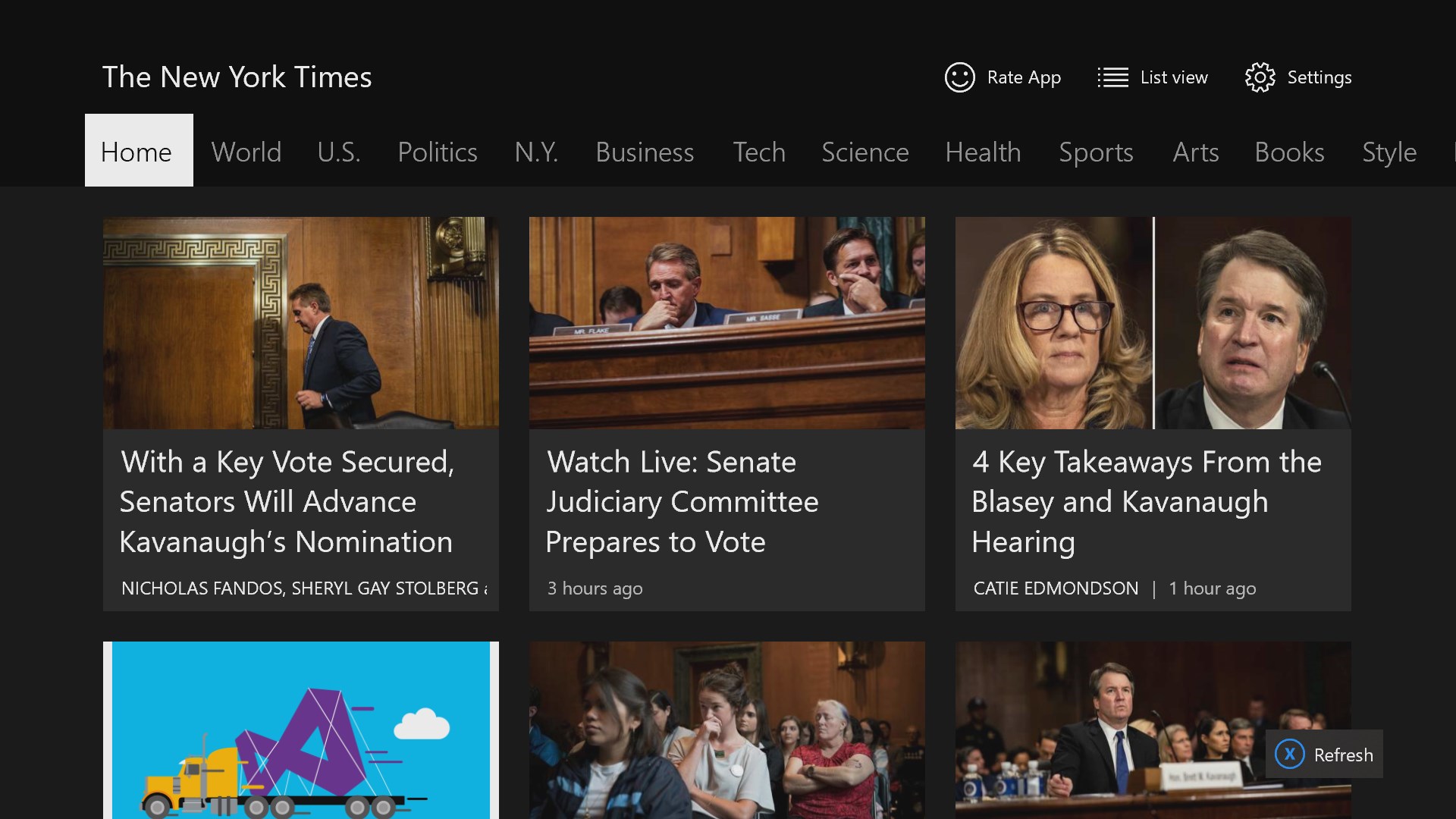The image size is (1456, 819).
Task: Open the yellow truck illustration article
Action: coord(301,730)
